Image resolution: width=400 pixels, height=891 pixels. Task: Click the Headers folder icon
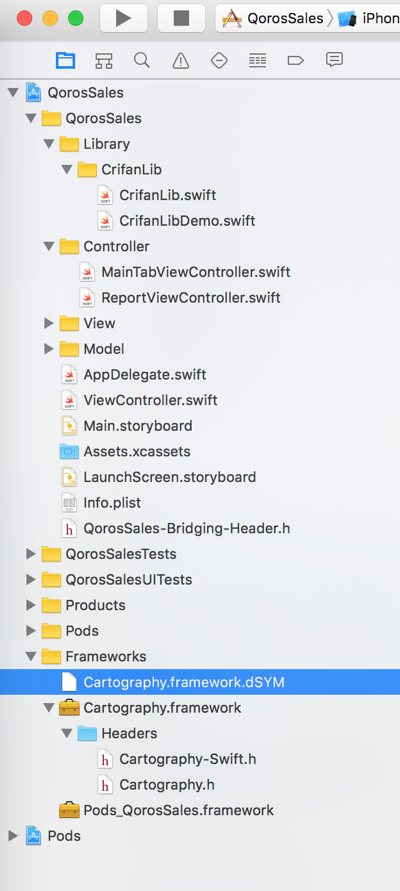(x=87, y=733)
